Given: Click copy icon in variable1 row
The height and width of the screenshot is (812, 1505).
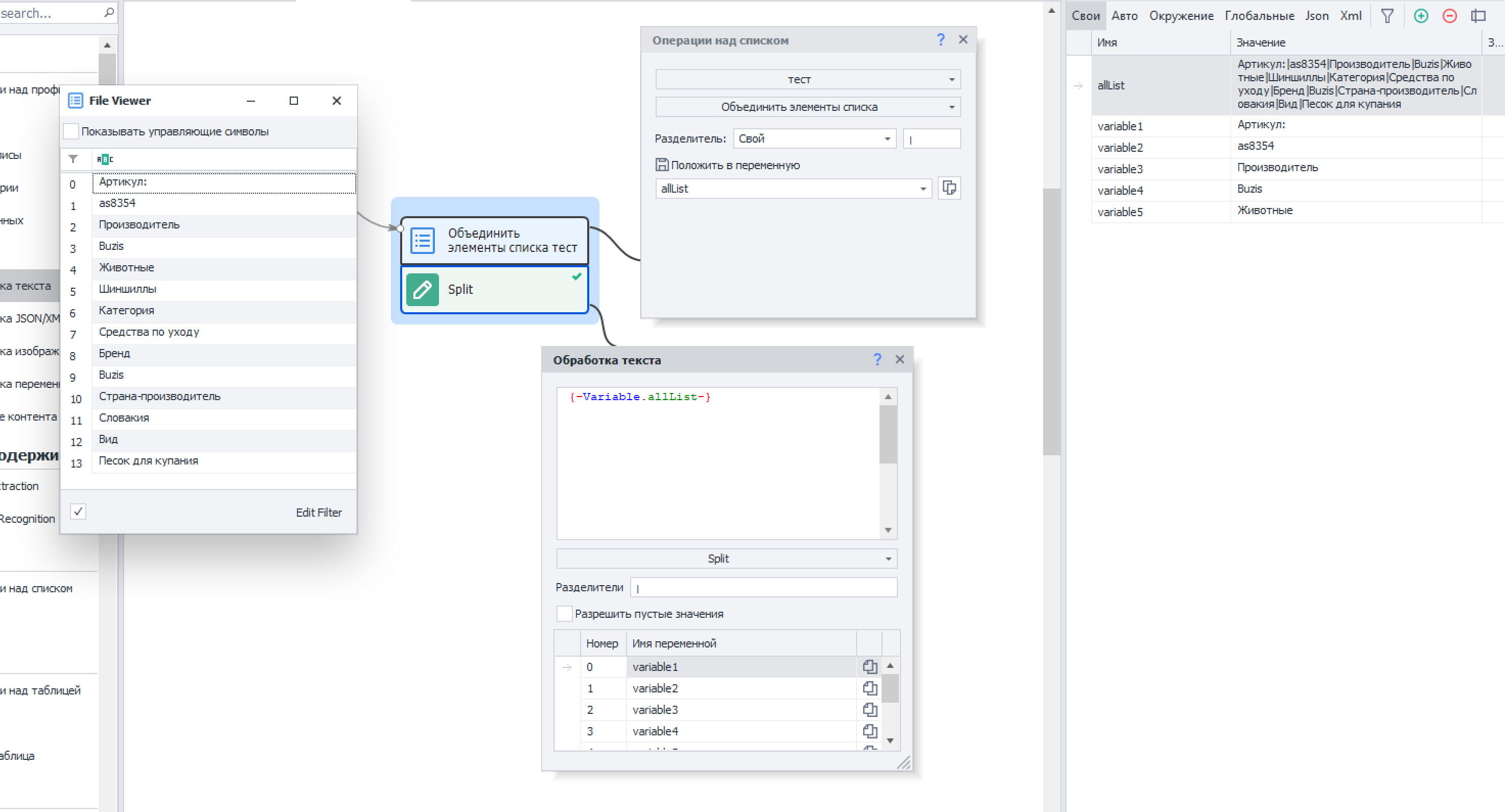Looking at the screenshot, I should [869, 666].
